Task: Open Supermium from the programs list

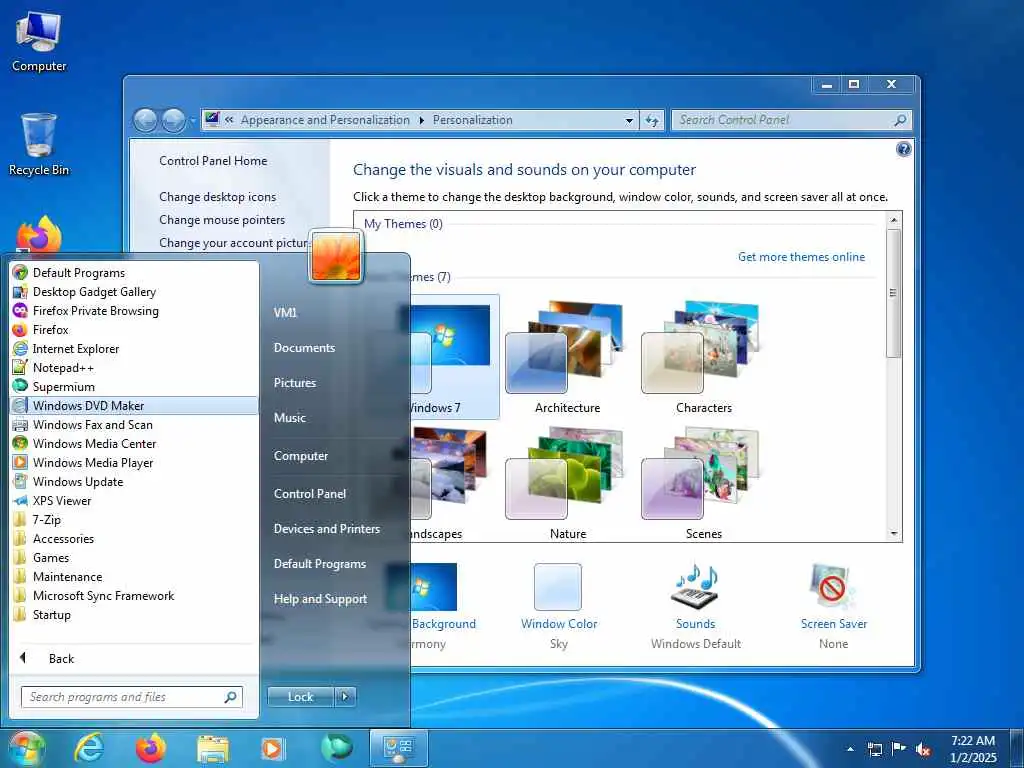Action: (134, 386)
